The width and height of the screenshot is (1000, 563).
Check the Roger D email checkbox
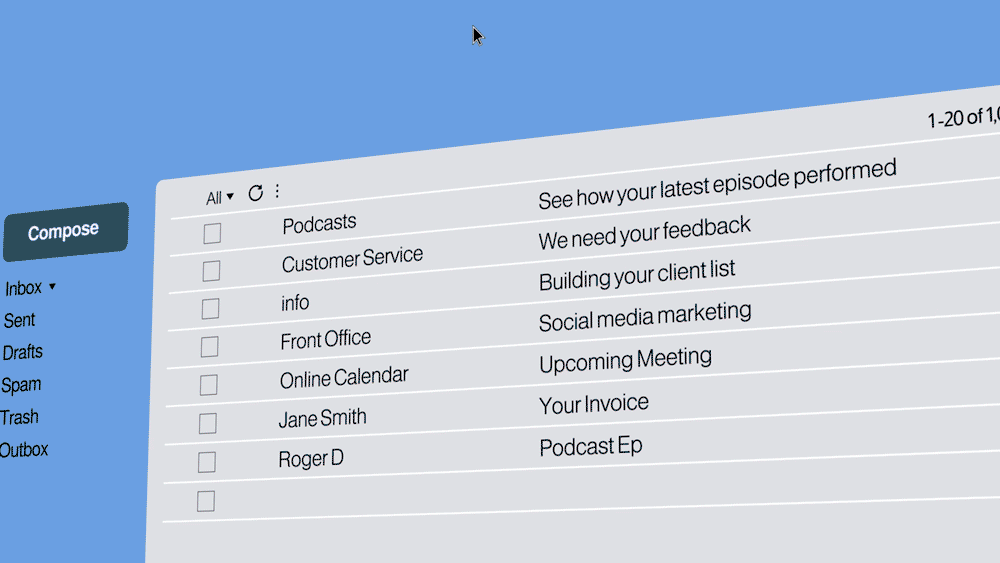pos(207,462)
